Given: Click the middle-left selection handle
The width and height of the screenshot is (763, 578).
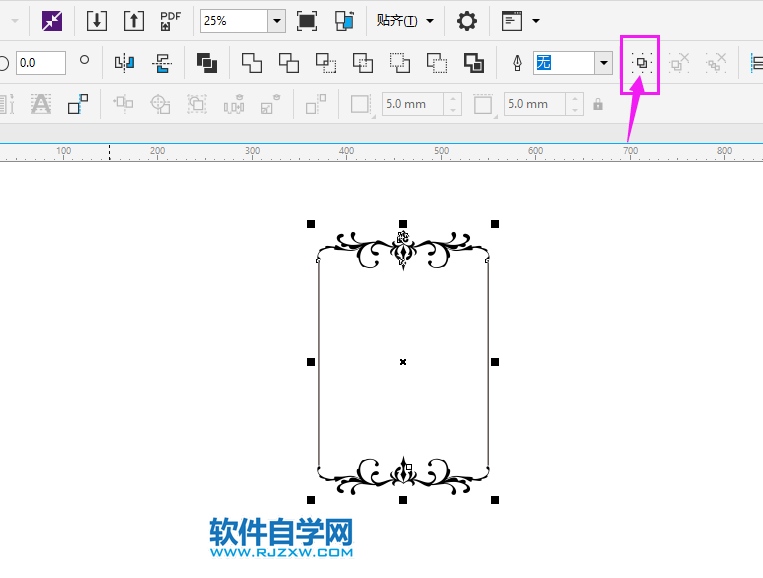Looking at the screenshot, I should [x=311, y=362].
